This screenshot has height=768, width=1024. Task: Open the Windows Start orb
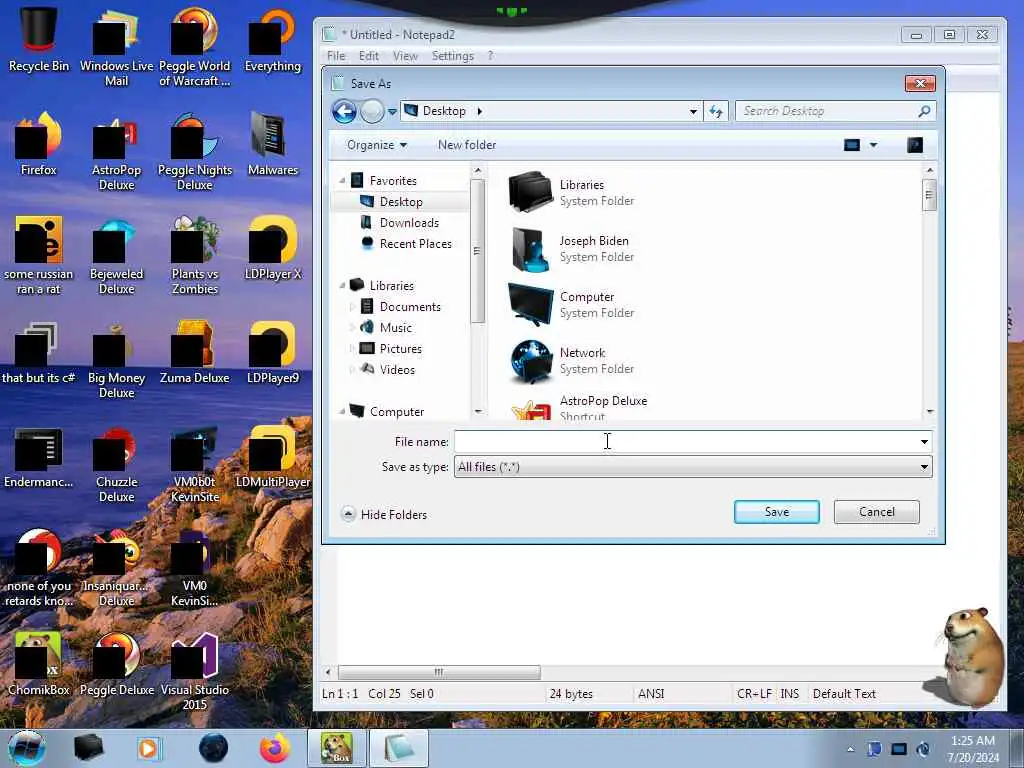[x=27, y=748]
